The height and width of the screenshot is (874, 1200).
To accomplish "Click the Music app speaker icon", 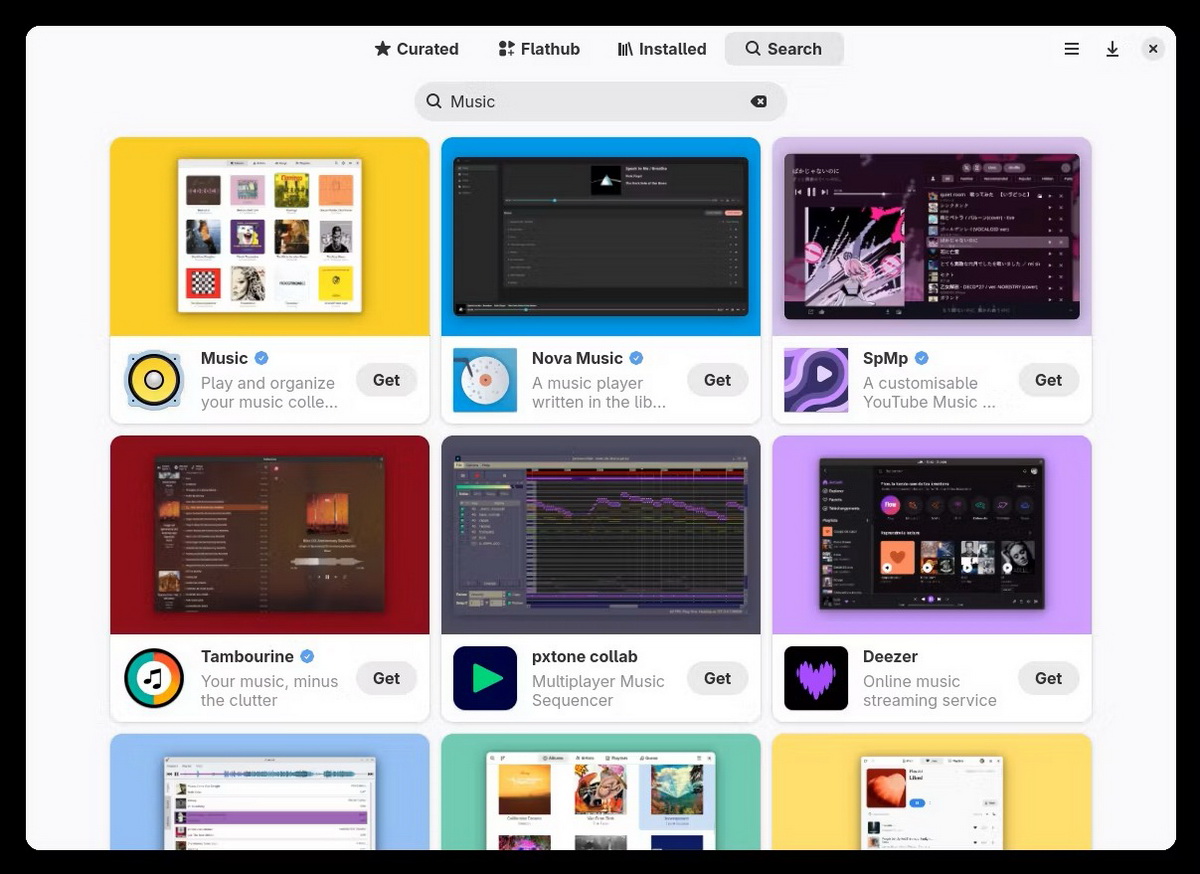I will pos(154,380).
